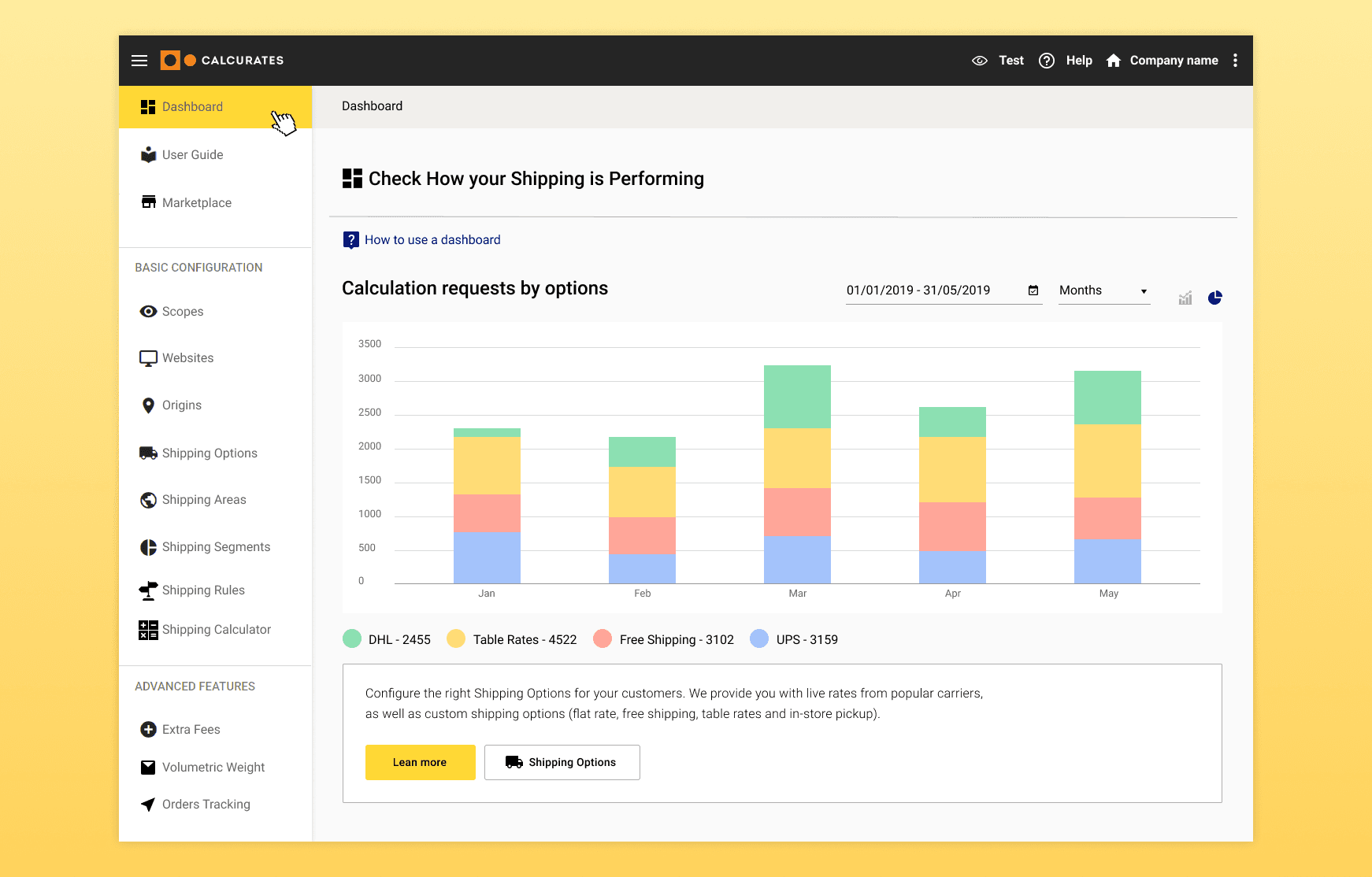Click the Help question mark icon
The height and width of the screenshot is (877, 1372).
click(x=1047, y=61)
